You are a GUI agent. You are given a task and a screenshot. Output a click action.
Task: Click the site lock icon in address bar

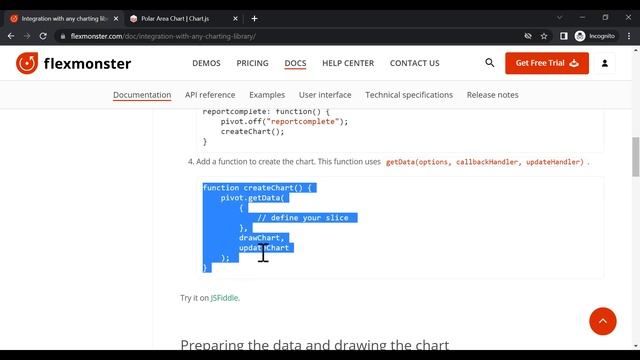pyautogui.click(x=62, y=36)
